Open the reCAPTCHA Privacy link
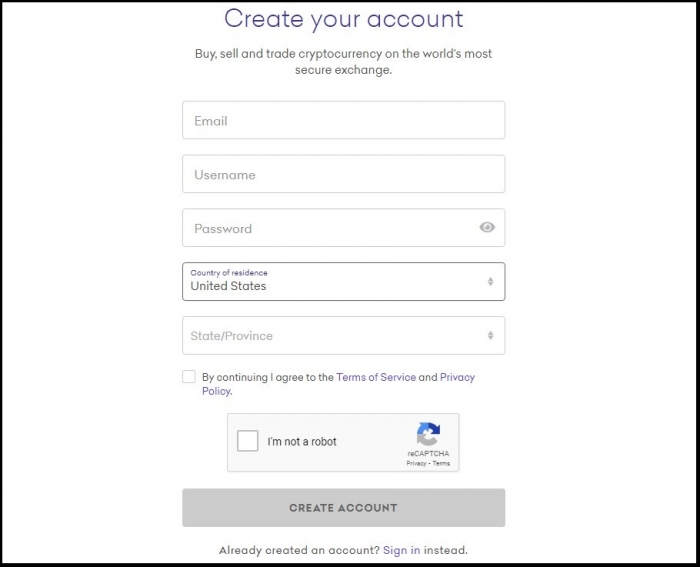 [x=416, y=463]
